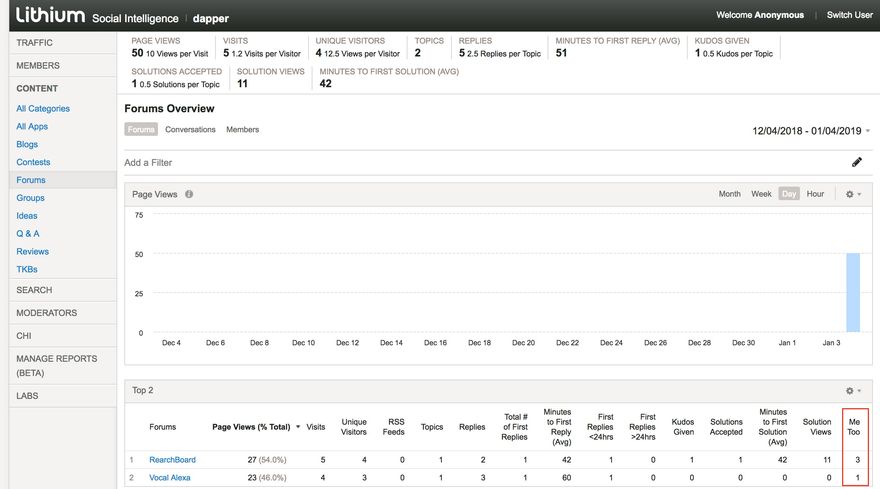The width and height of the screenshot is (880, 489).
Task: Click the PAGE VIEWS summary metric
Action: click(x=169, y=48)
